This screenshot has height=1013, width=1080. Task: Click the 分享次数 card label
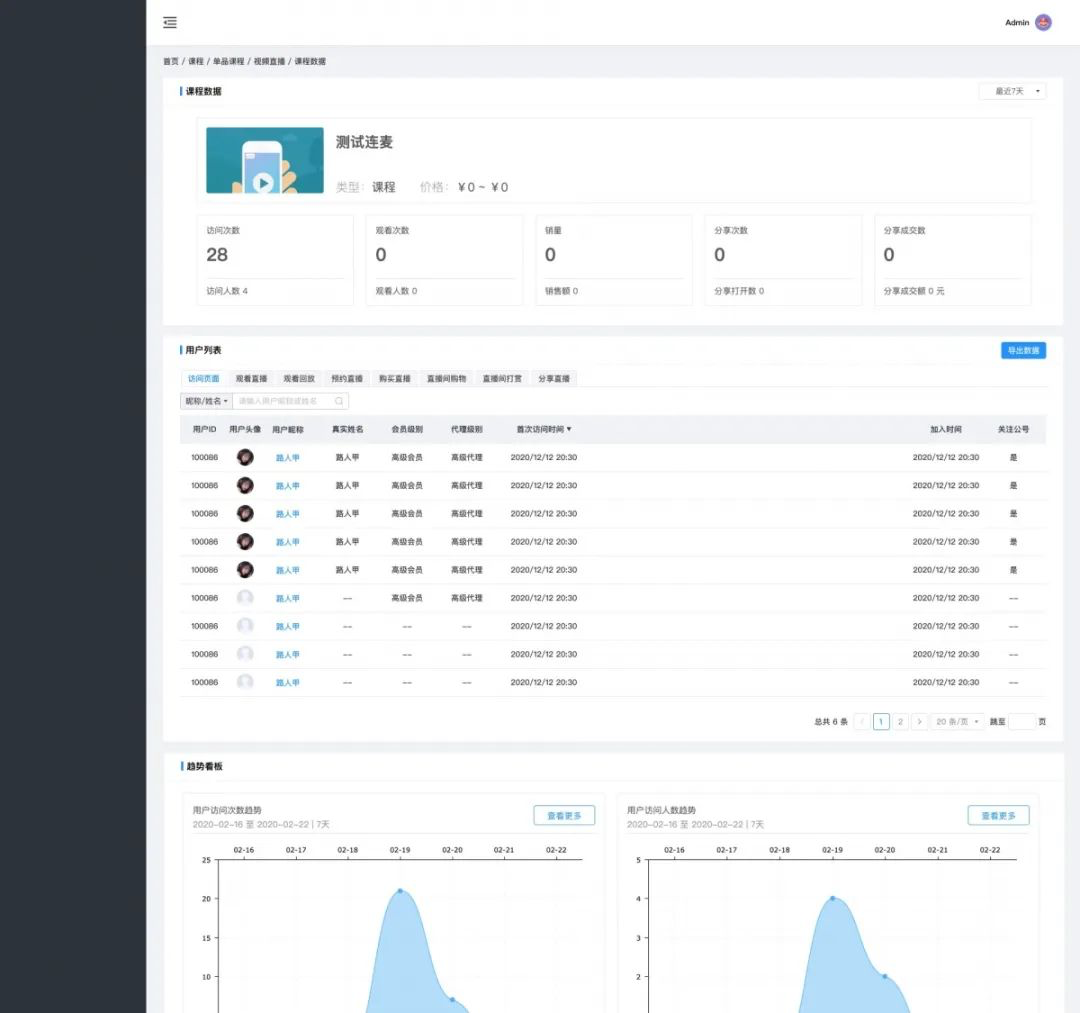pos(731,231)
